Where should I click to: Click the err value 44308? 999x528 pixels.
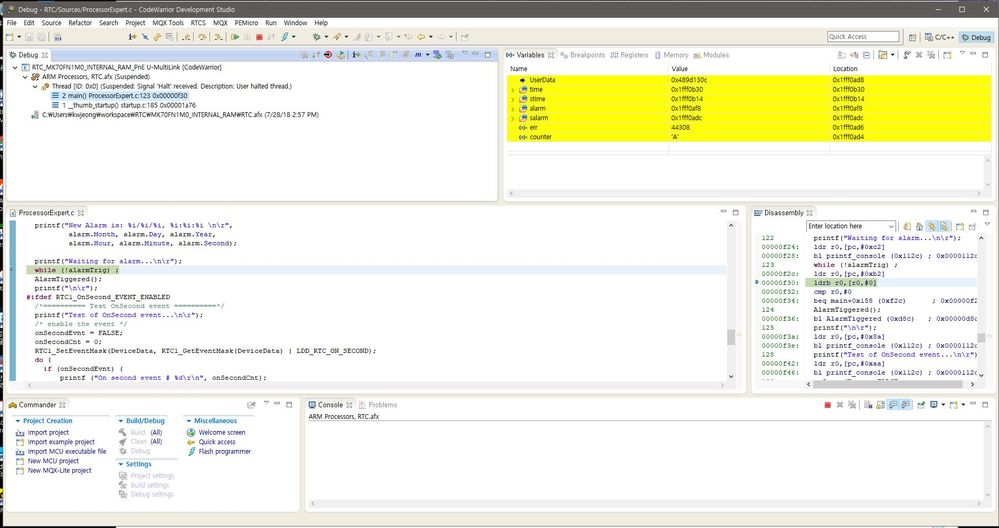point(681,128)
